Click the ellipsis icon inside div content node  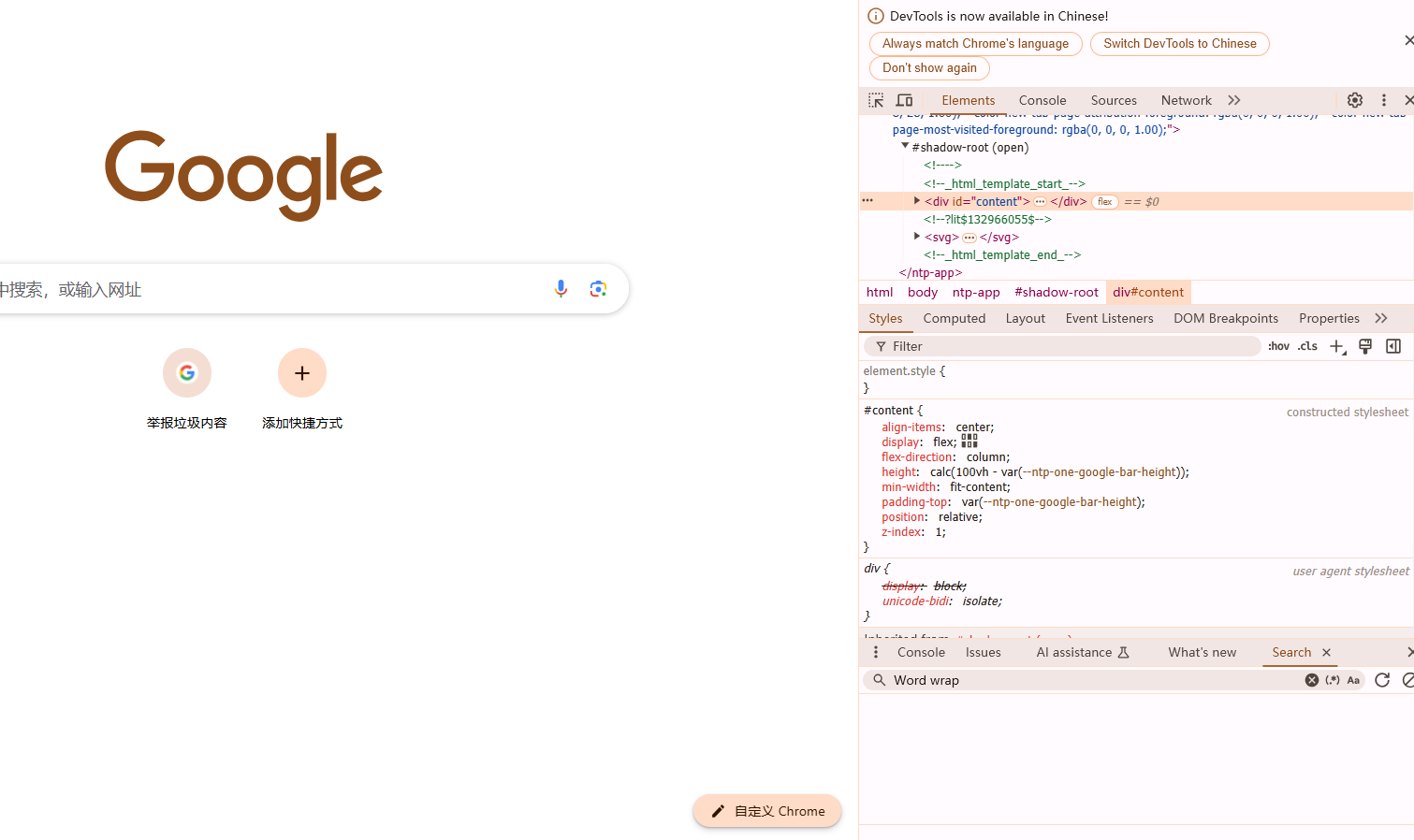(x=1040, y=201)
